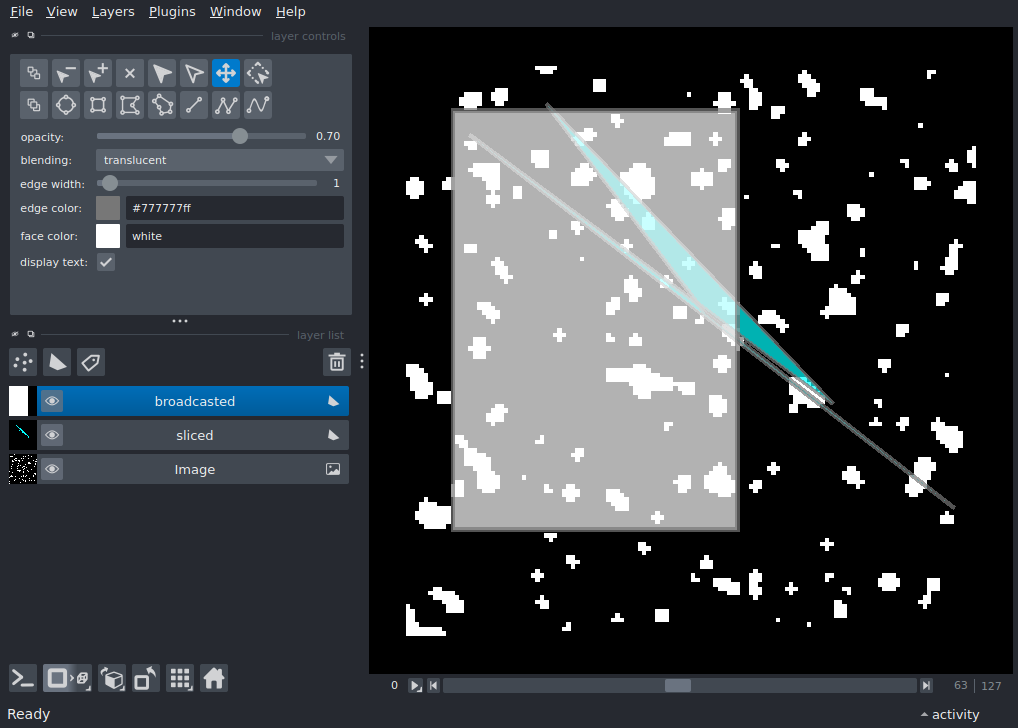This screenshot has height=728, width=1018.
Task: Open the blending mode dropdown
Action: tap(220, 160)
